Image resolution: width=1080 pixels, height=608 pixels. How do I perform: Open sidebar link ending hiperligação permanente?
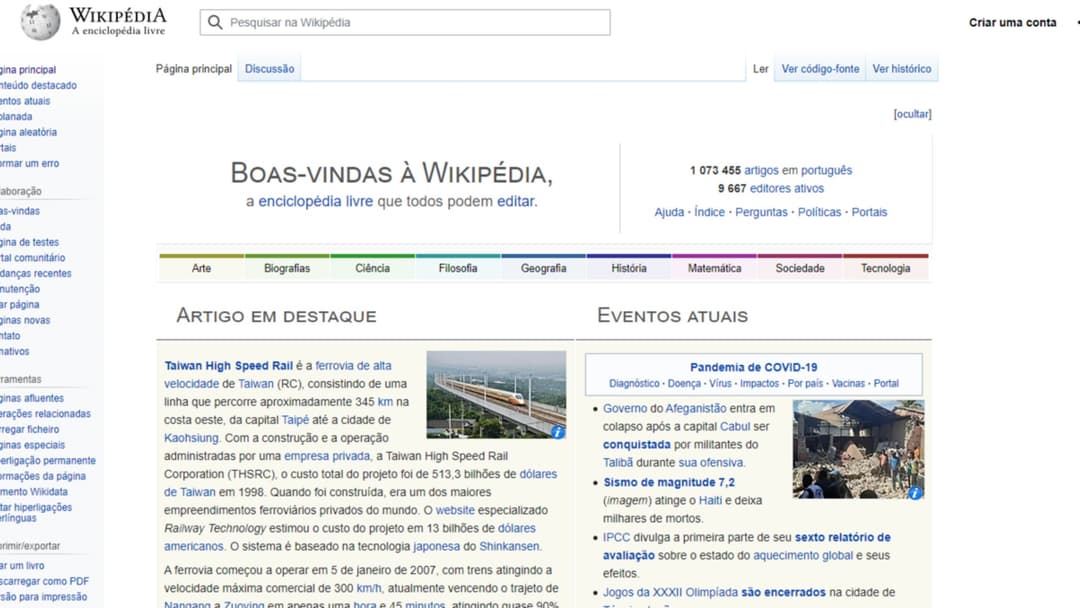48,461
